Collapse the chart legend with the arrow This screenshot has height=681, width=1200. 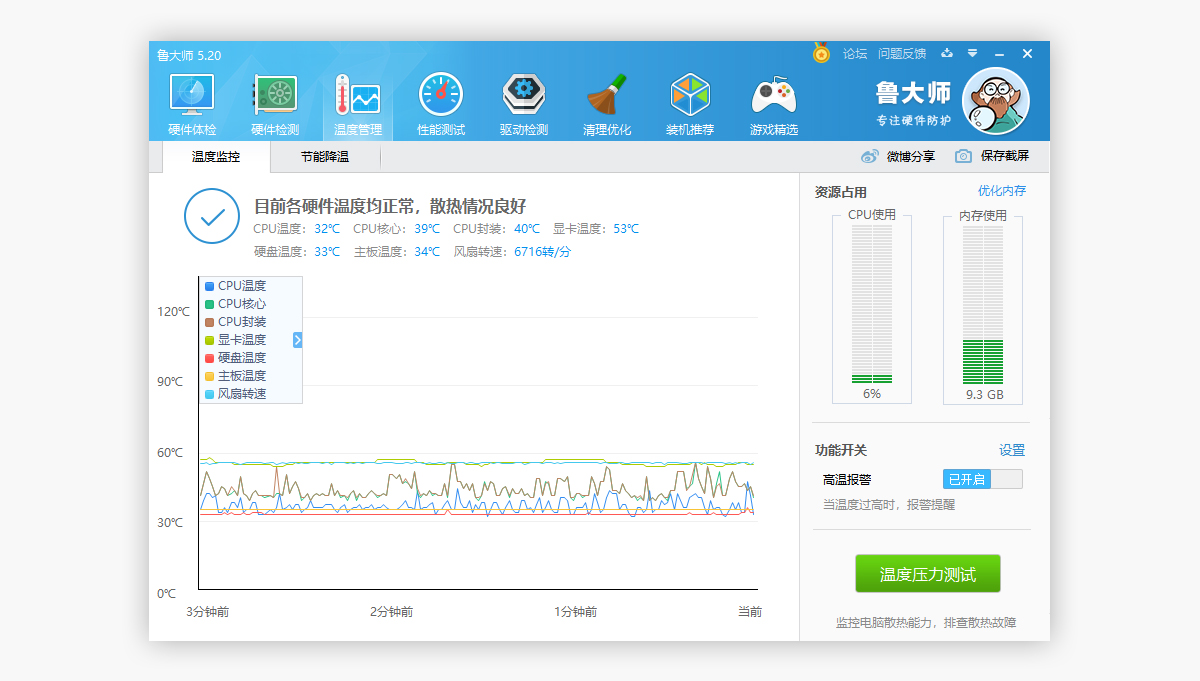[298, 340]
